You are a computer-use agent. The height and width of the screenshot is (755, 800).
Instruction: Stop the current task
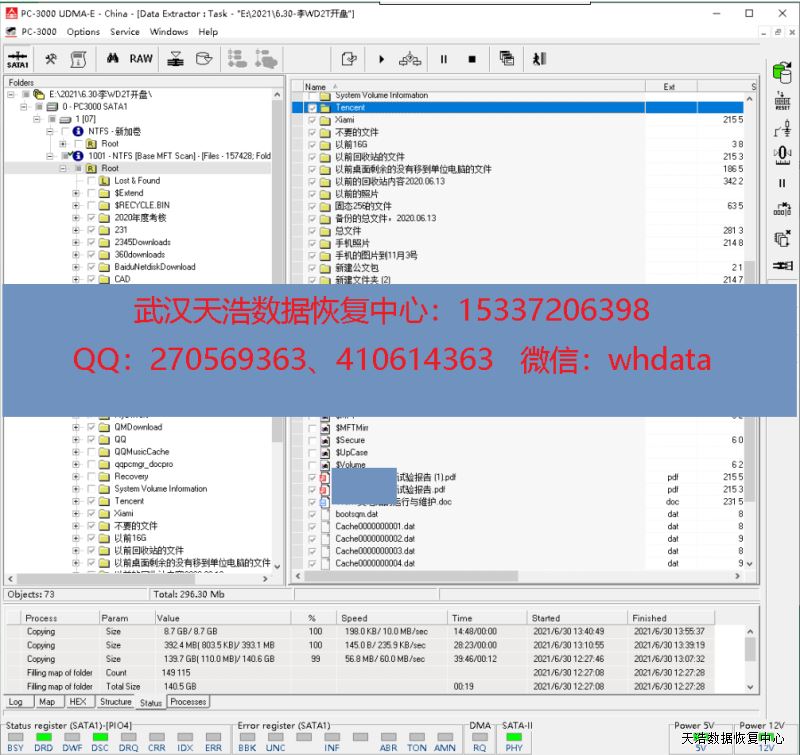(472, 59)
